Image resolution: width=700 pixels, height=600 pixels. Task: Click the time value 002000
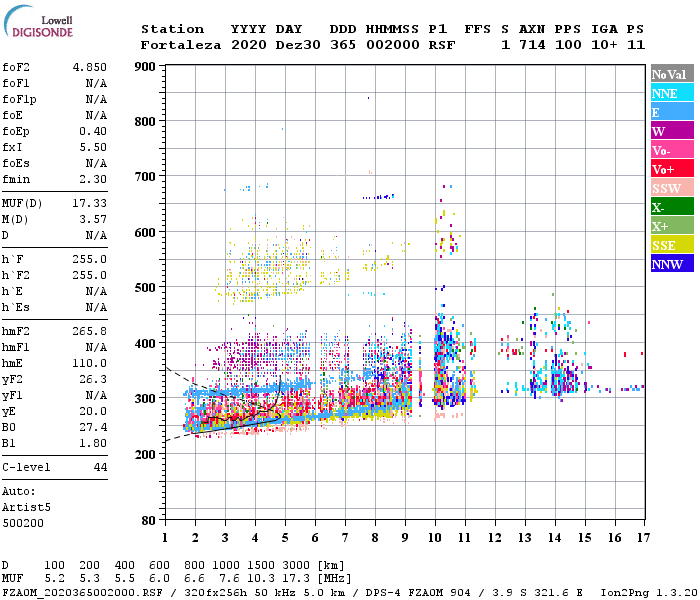point(392,45)
